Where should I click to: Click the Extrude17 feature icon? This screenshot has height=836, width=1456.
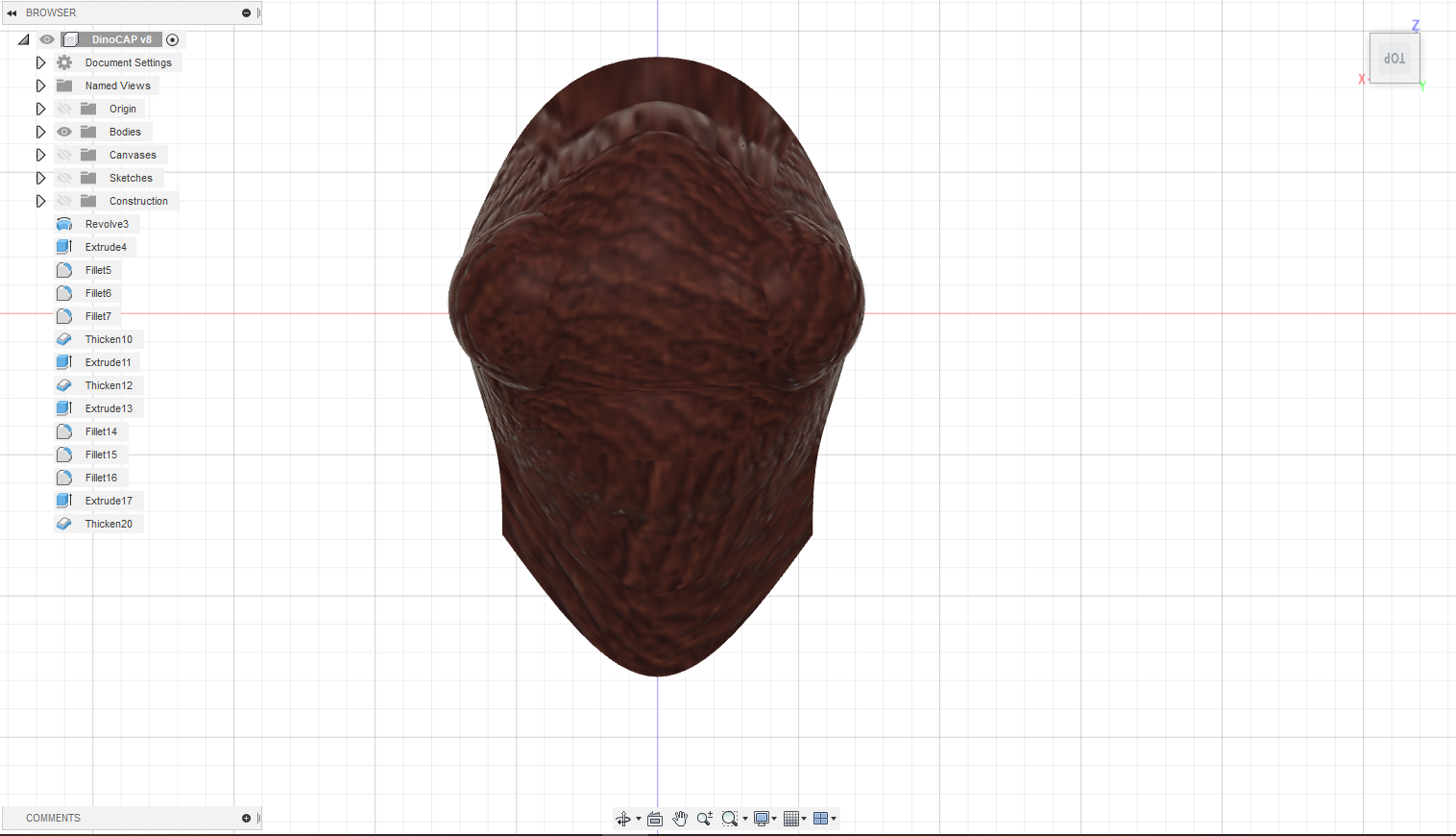(64, 501)
